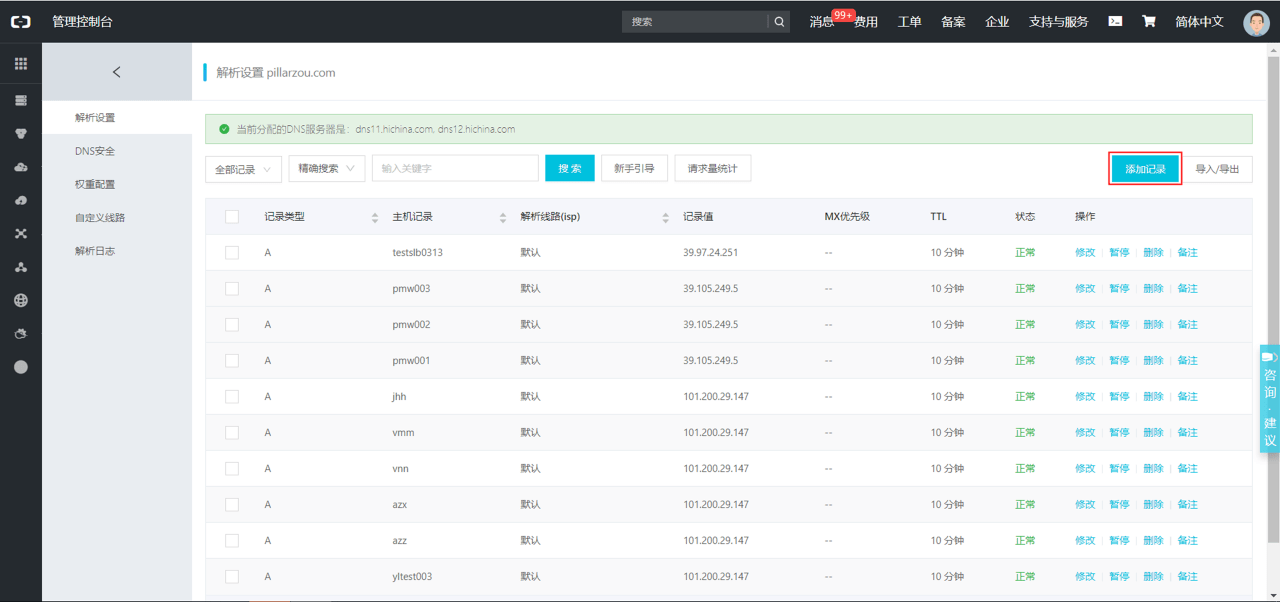Open the user avatar menu
The width and height of the screenshot is (1280, 602).
(1256, 22)
